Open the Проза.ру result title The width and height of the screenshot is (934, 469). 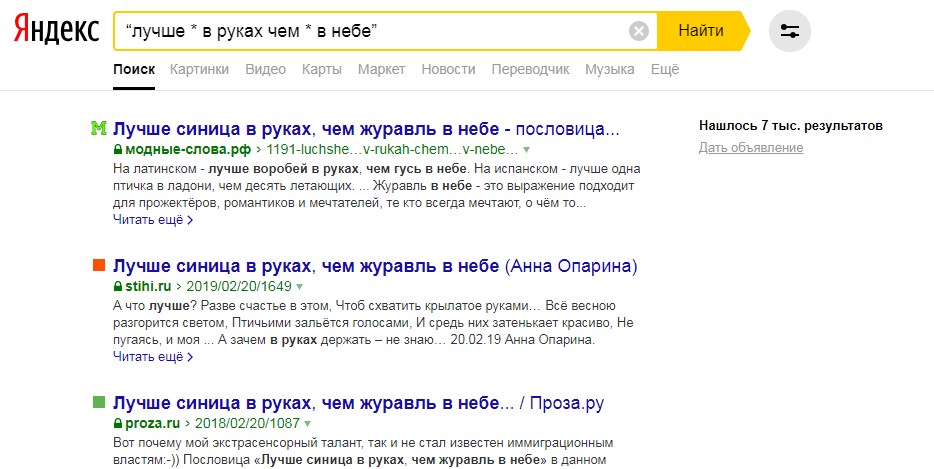(x=359, y=403)
